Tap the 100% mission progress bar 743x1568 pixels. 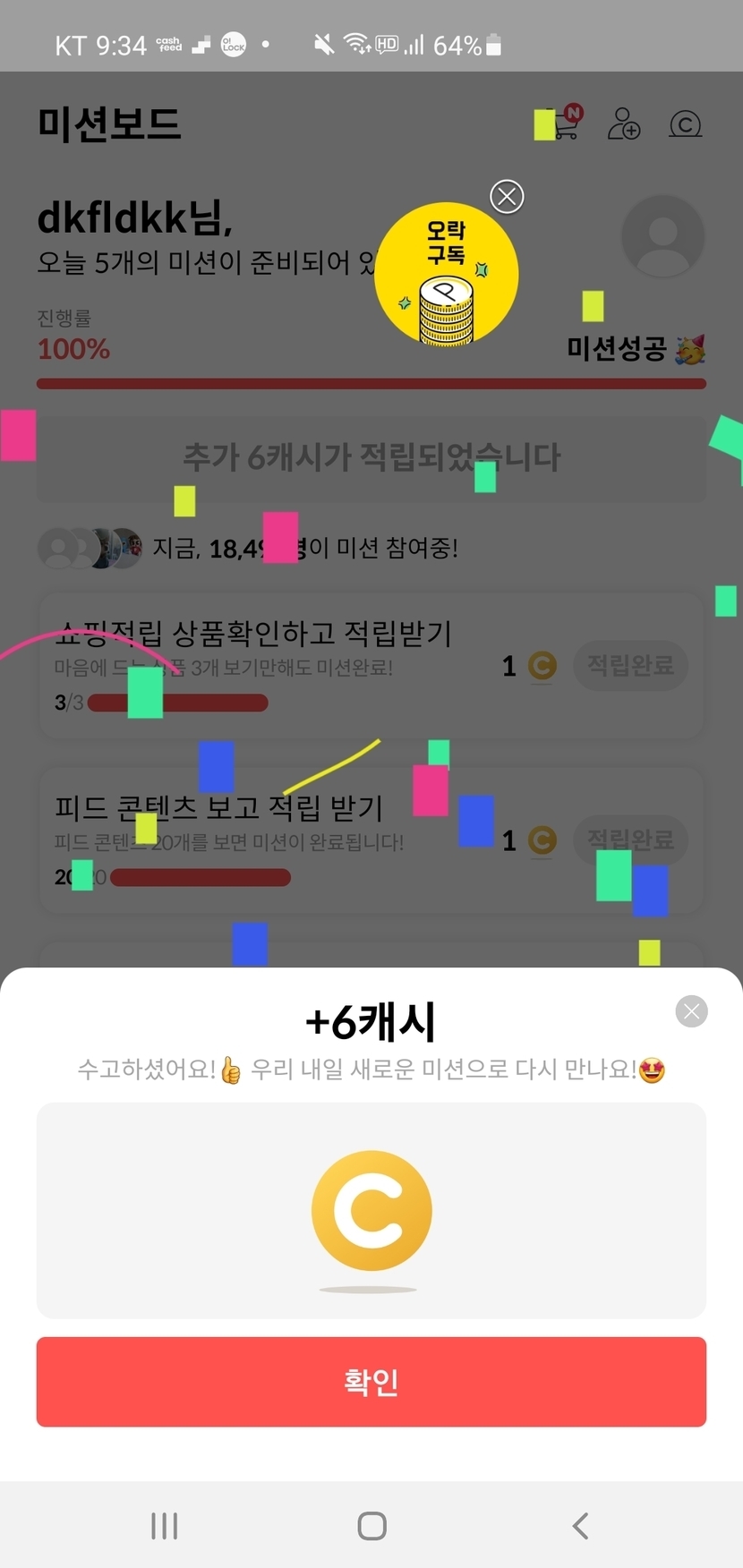(371, 384)
